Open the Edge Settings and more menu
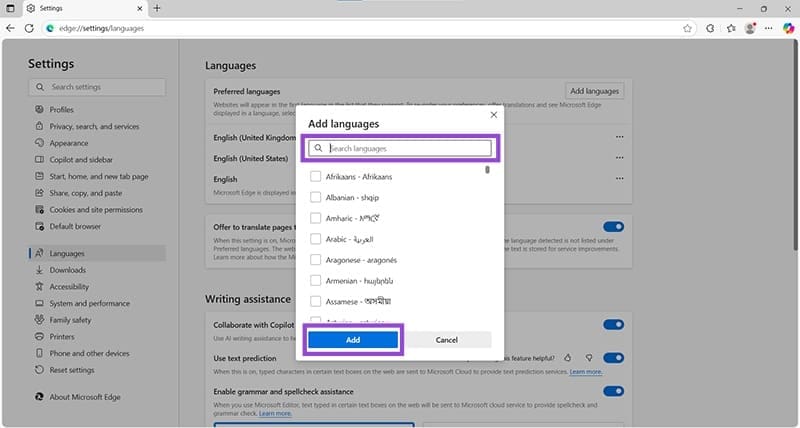Screen dimensions: 800x428 [769, 28]
